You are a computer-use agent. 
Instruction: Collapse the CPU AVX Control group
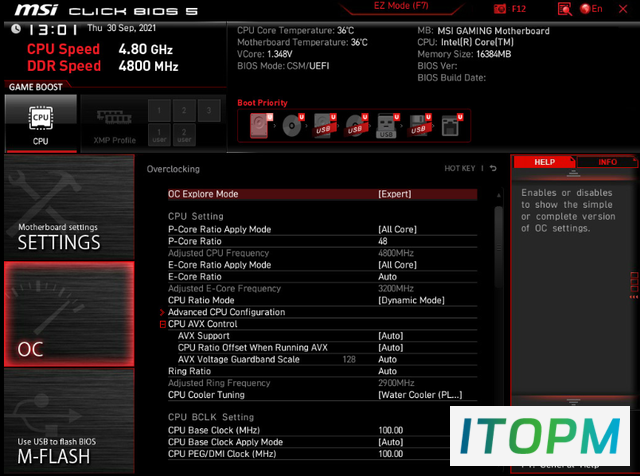pos(162,324)
